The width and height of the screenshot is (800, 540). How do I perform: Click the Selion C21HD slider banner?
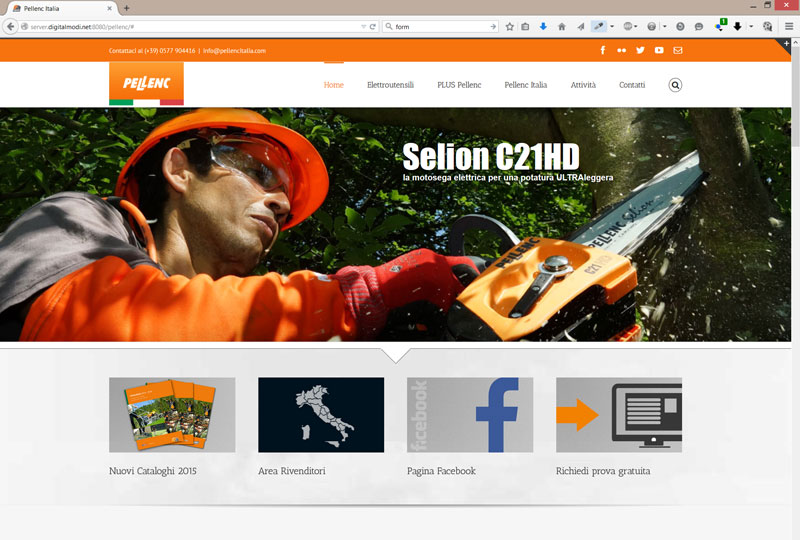[395, 225]
